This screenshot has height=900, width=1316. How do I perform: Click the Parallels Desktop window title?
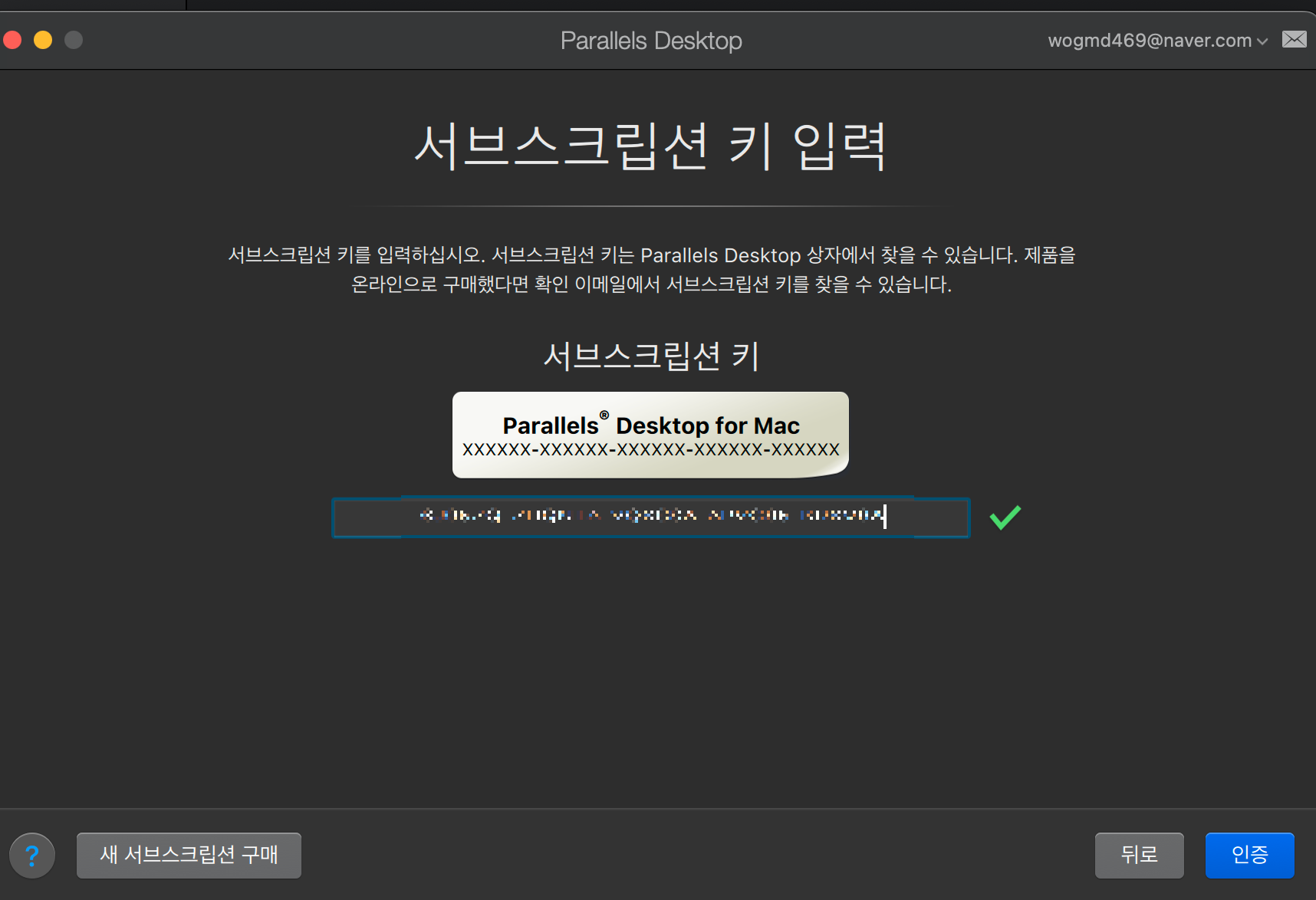[651, 41]
